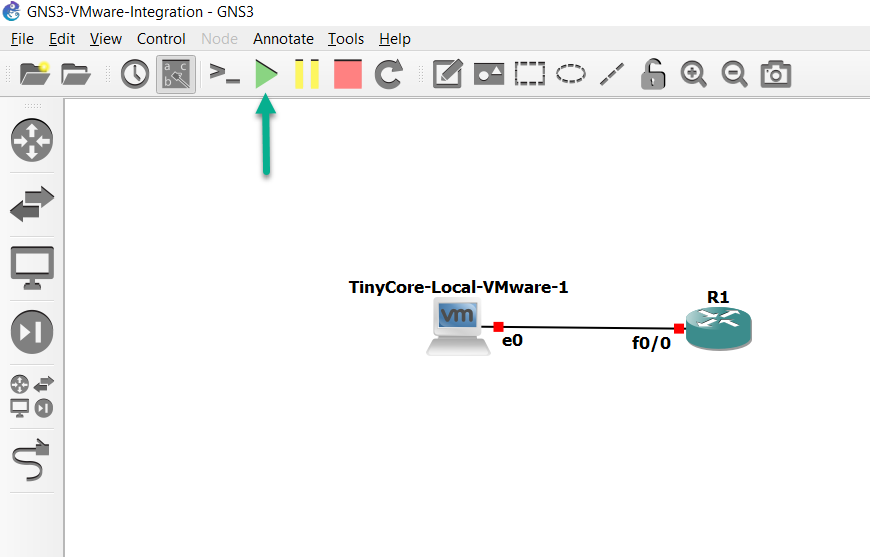This screenshot has height=557, width=870.
Task: Click the Zoom in magnifier icon
Action: pos(694,74)
